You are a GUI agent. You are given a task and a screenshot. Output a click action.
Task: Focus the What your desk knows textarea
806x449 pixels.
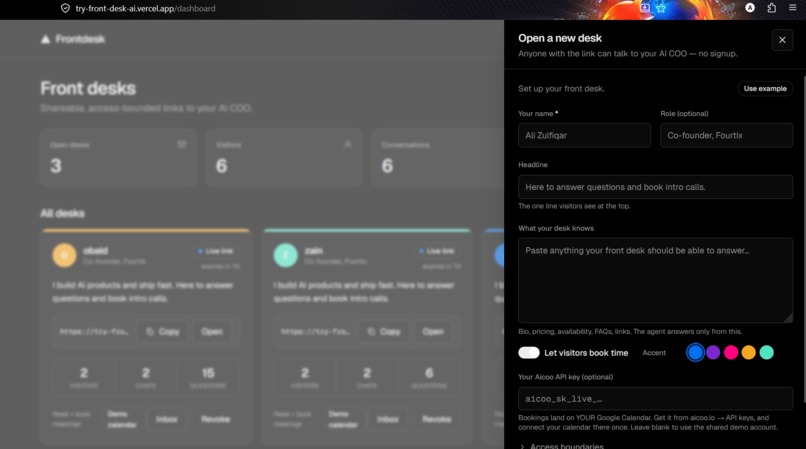click(x=655, y=280)
